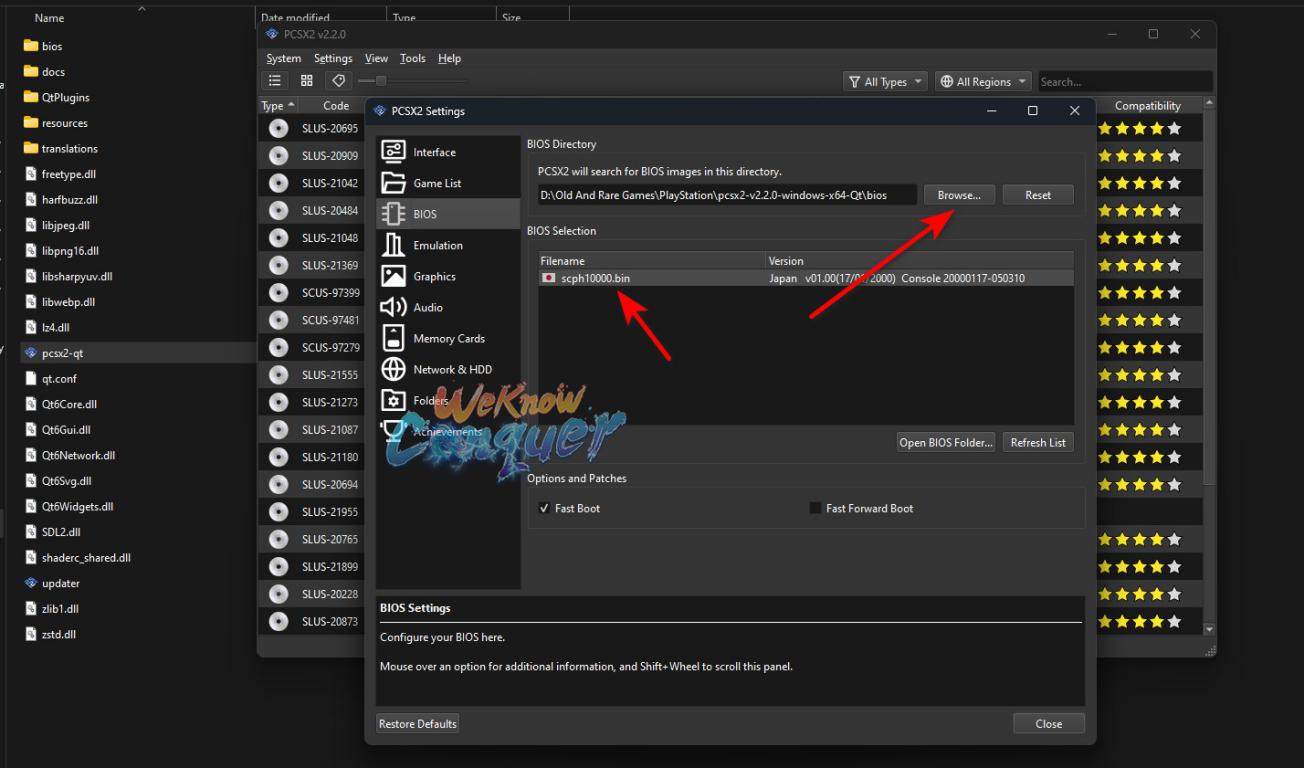Click disc icon for SLUS-21042 row
Image resolution: width=1304 pixels, height=768 pixels.
tap(278, 183)
